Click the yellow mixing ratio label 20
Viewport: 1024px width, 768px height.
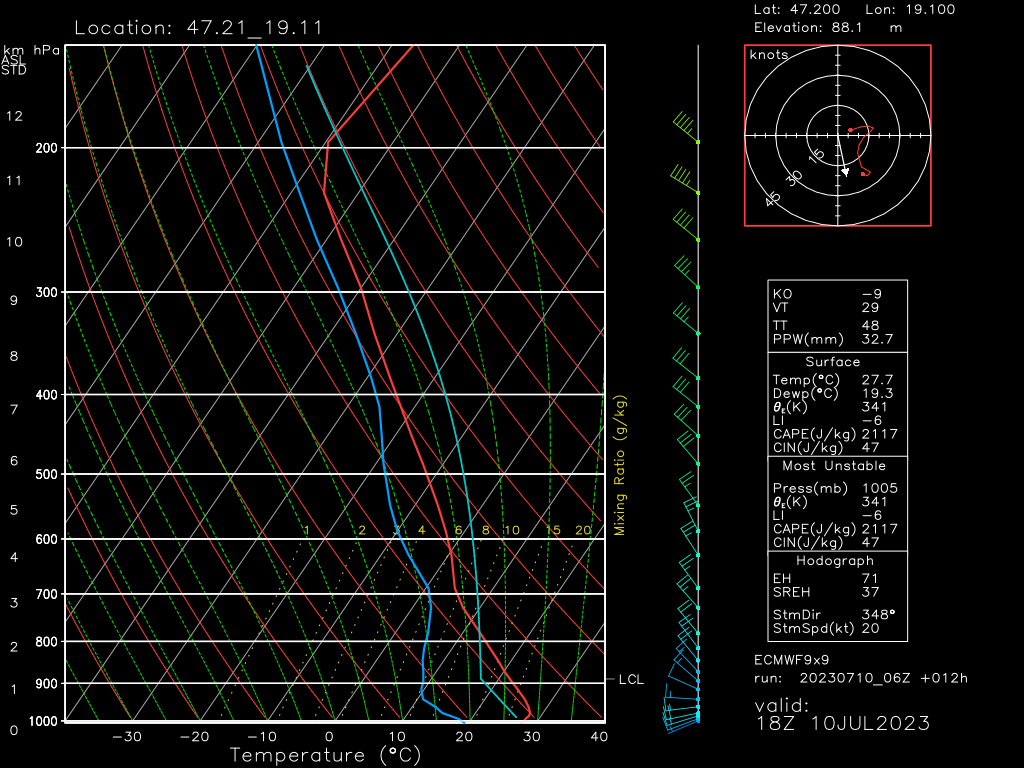point(583,530)
